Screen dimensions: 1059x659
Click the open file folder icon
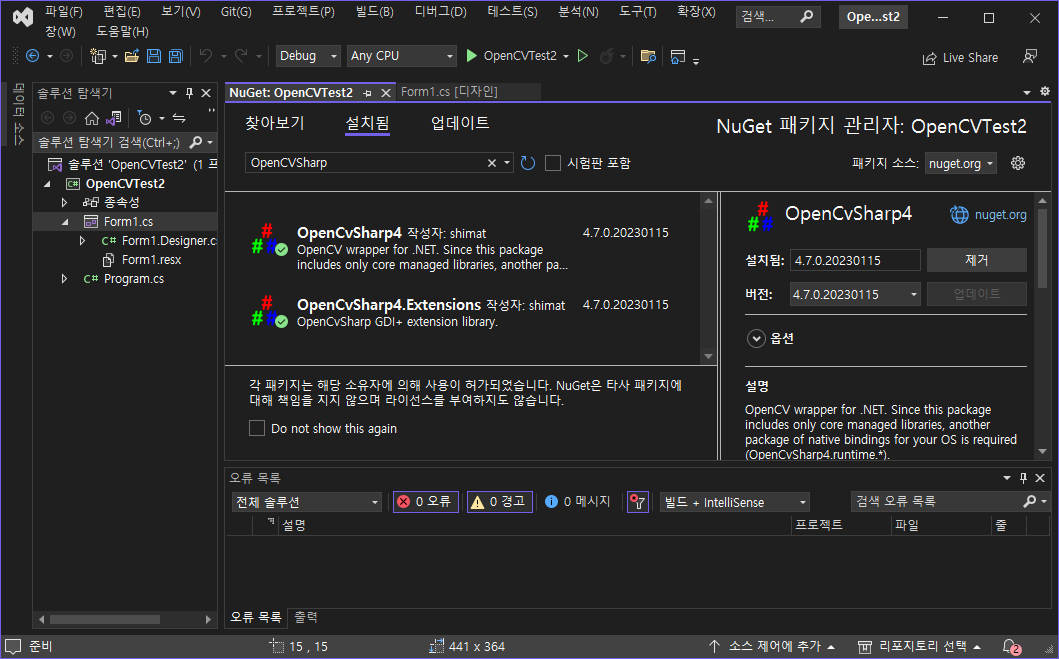point(132,56)
